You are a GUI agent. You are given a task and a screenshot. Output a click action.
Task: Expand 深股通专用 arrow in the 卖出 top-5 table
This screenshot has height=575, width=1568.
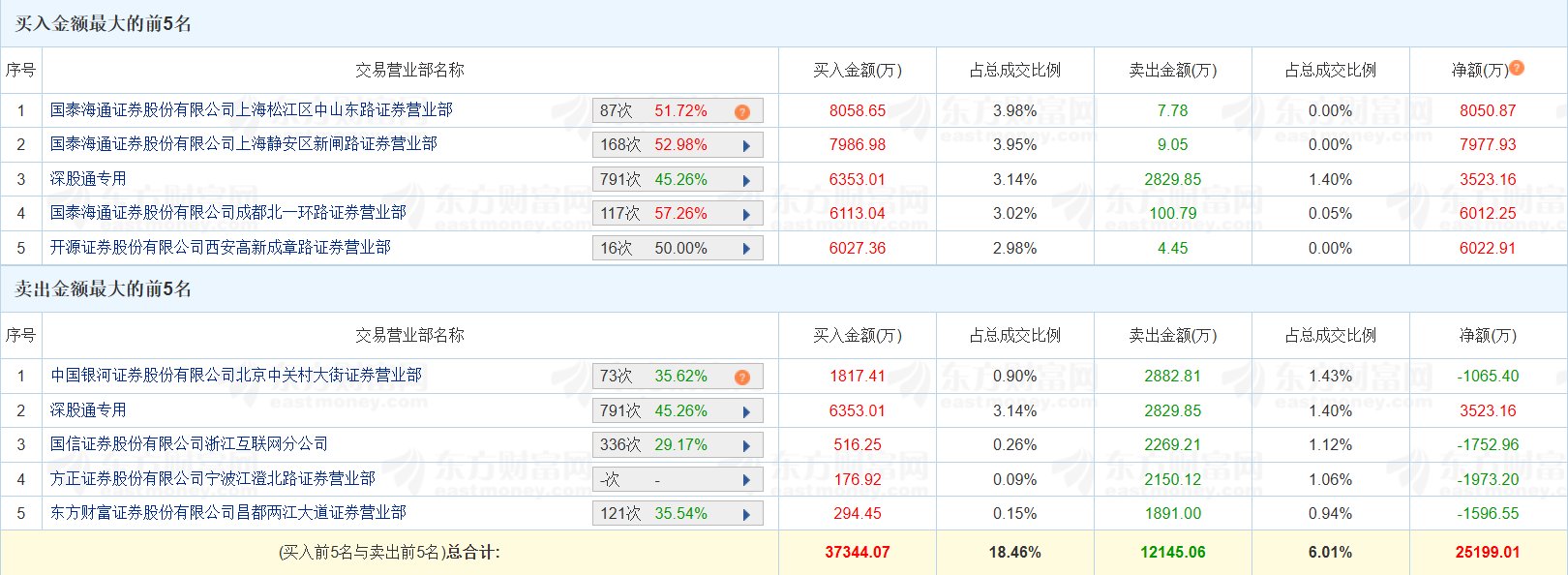tap(746, 411)
